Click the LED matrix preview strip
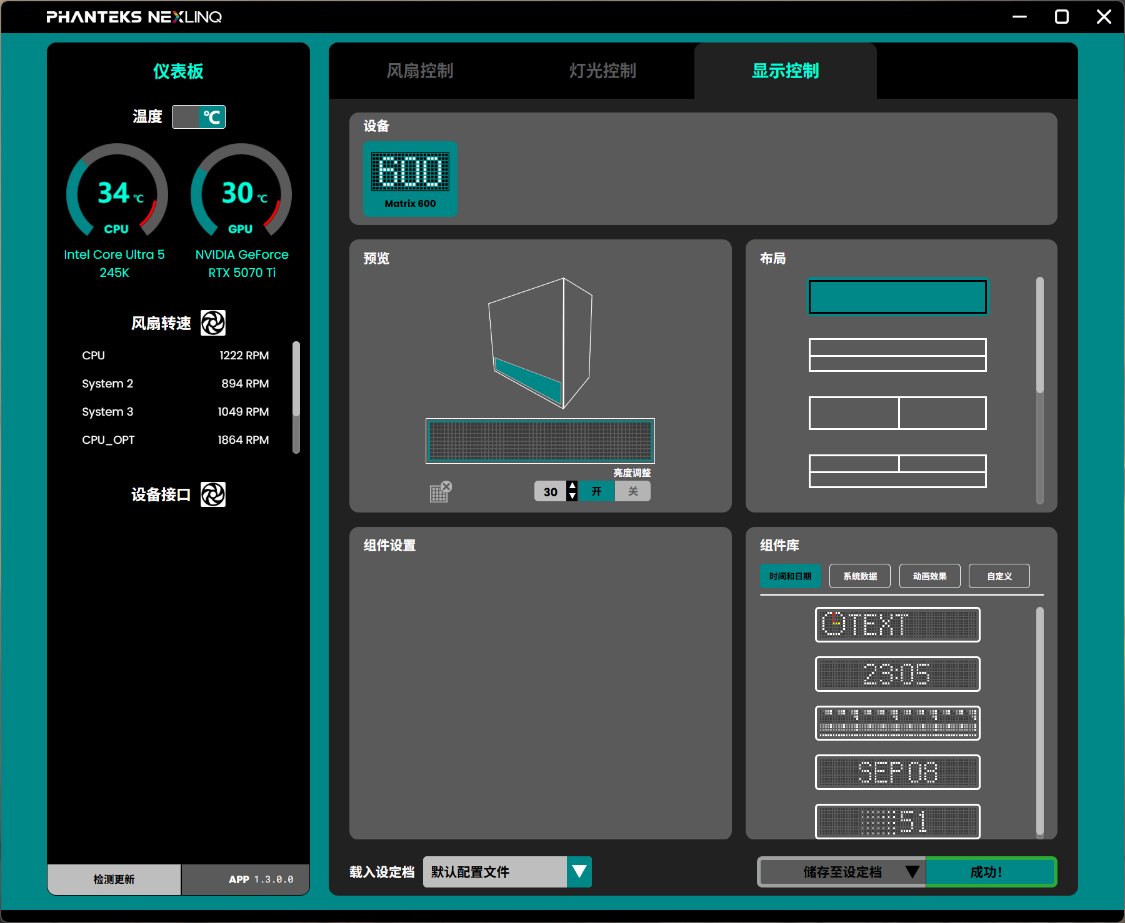Screen dimensions: 1125x923 click(x=540, y=441)
